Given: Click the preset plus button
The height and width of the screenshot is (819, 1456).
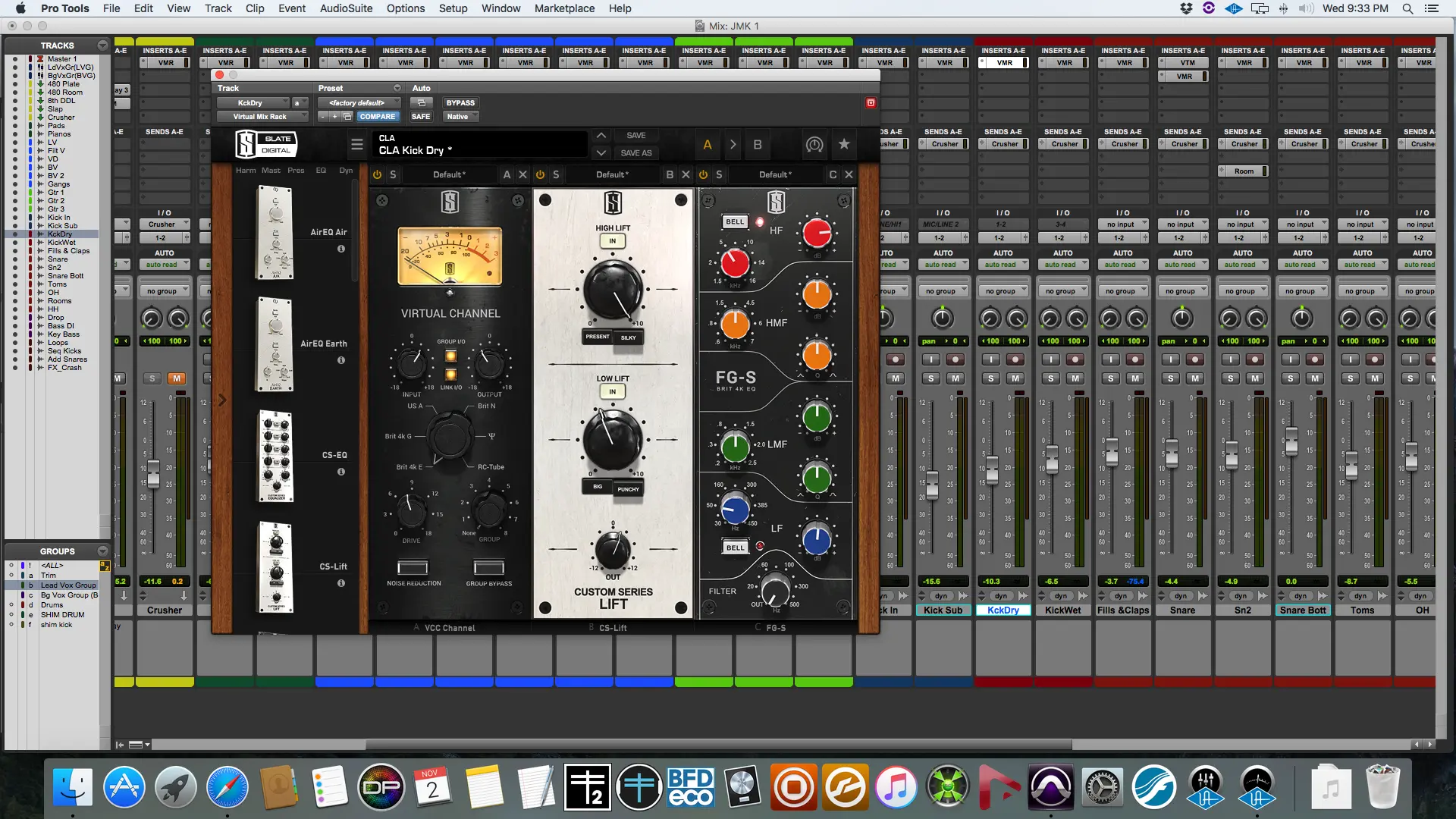Looking at the screenshot, I should coord(334,117).
